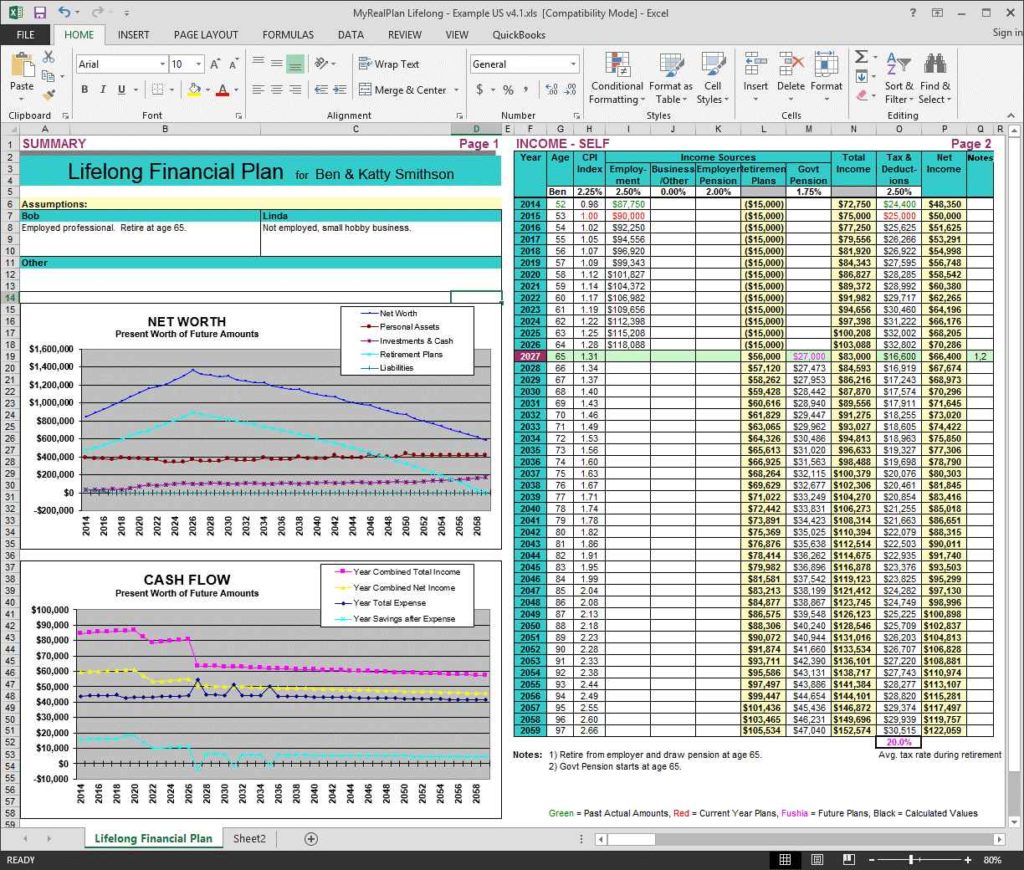Expand the Merge & Center dropdown arrow

tap(454, 90)
